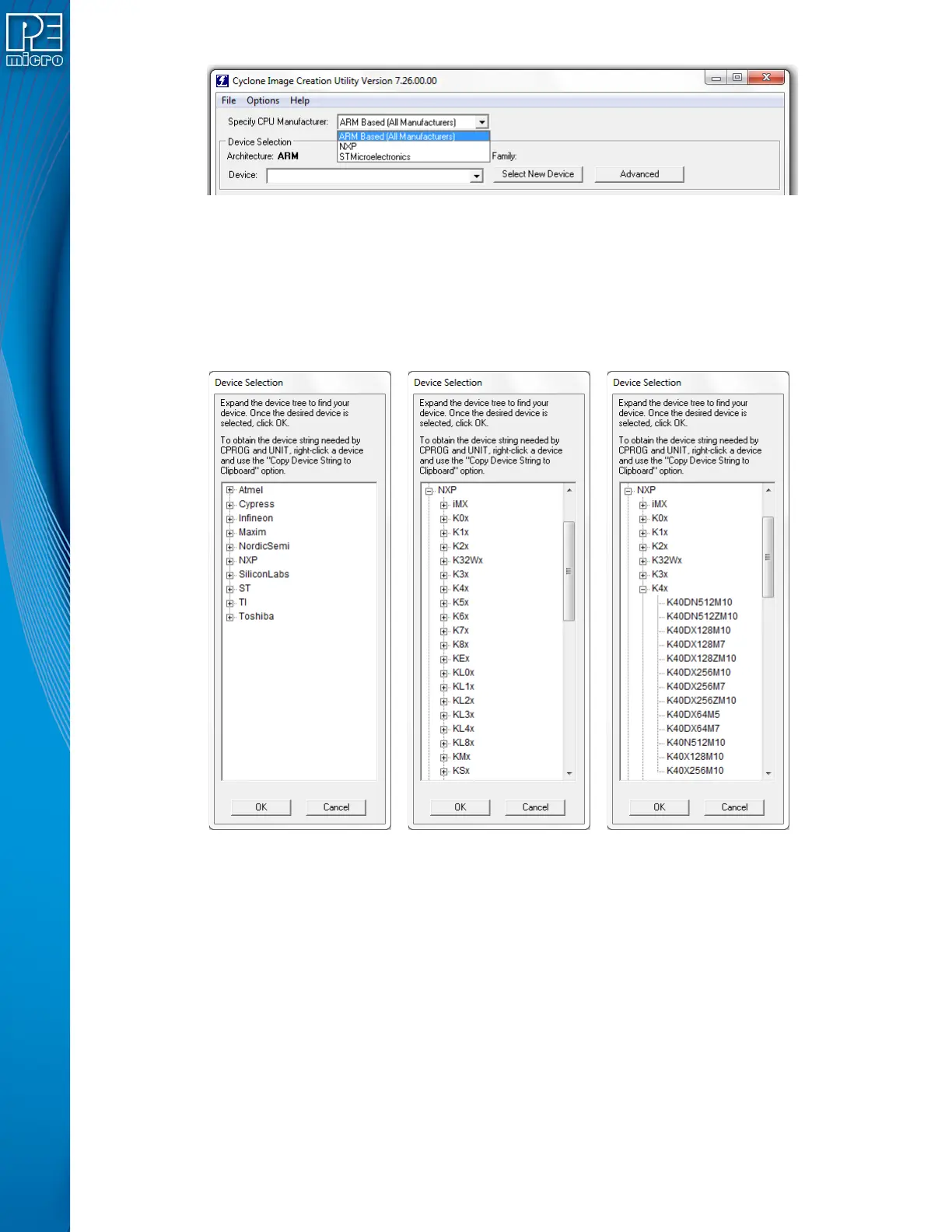Expand the K6x family node
Image resolution: width=952 pixels, height=1232 pixels.
(x=444, y=617)
